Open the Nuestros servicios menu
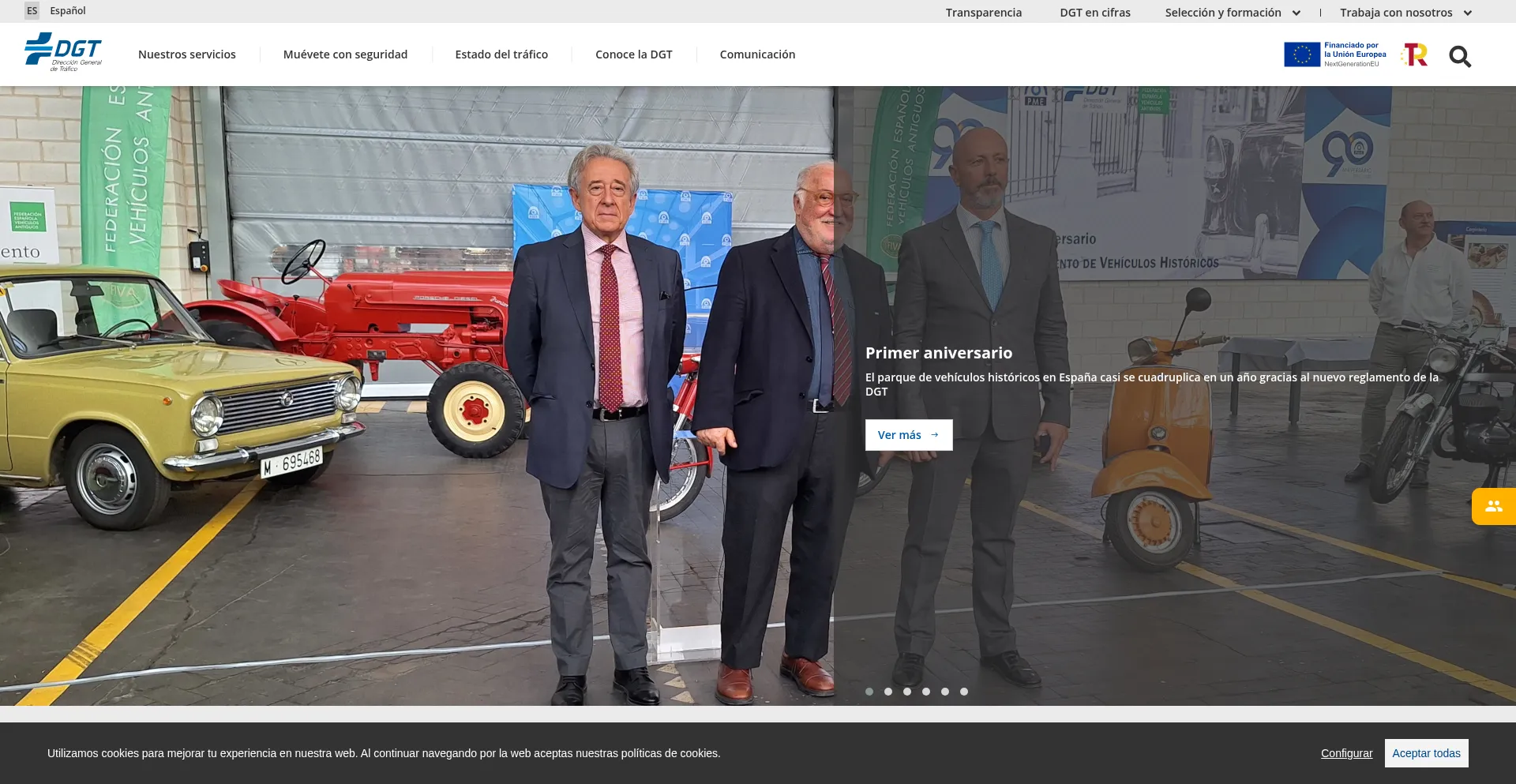 click(187, 54)
